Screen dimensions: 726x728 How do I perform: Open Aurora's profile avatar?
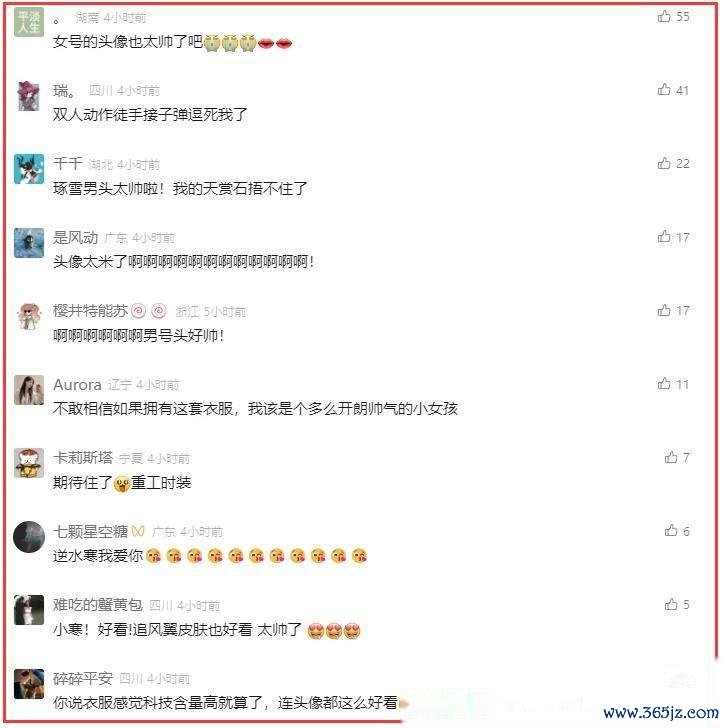[x=29, y=390]
